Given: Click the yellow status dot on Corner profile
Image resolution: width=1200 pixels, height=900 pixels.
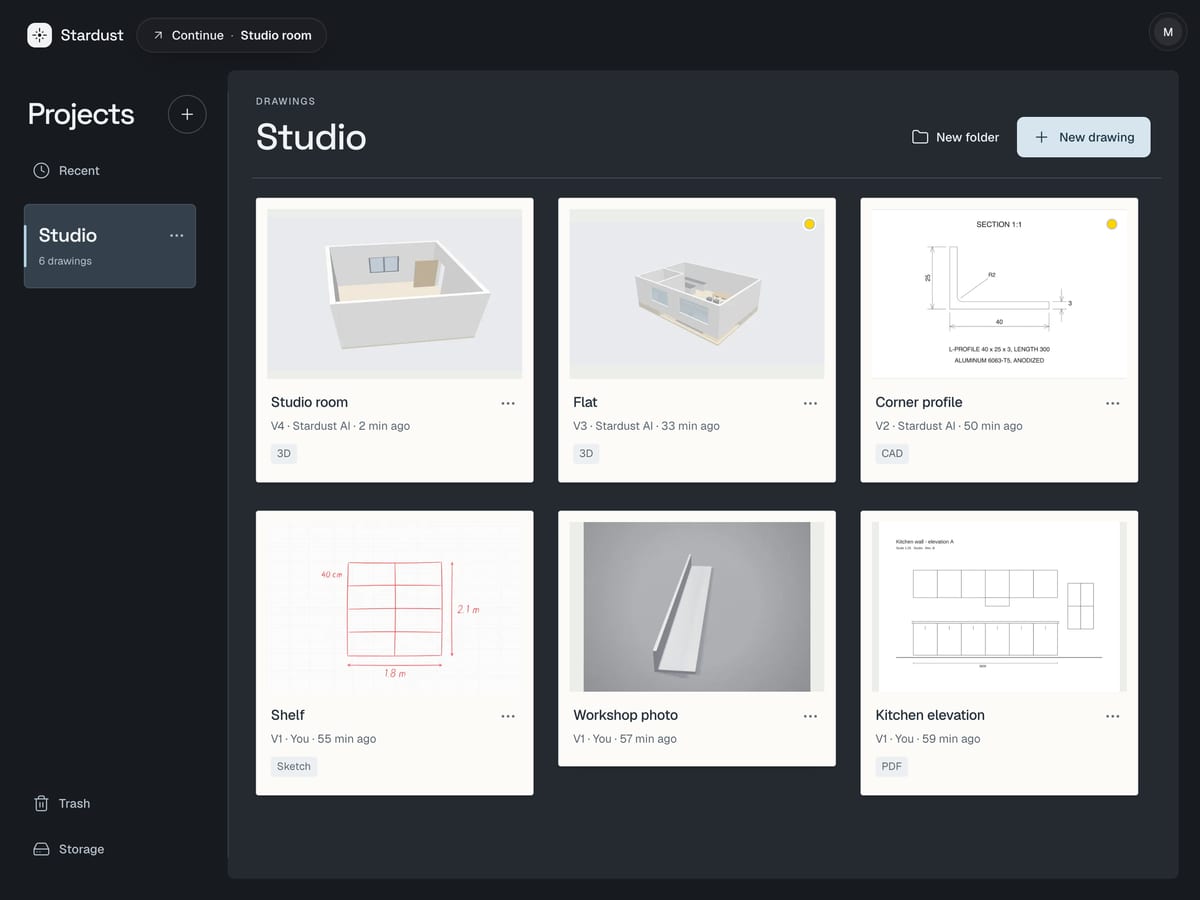Looking at the screenshot, I should pos(1111,224).
